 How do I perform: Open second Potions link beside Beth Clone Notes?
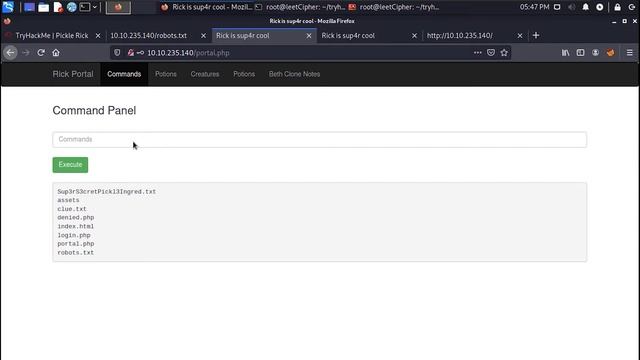pos(244,74)
